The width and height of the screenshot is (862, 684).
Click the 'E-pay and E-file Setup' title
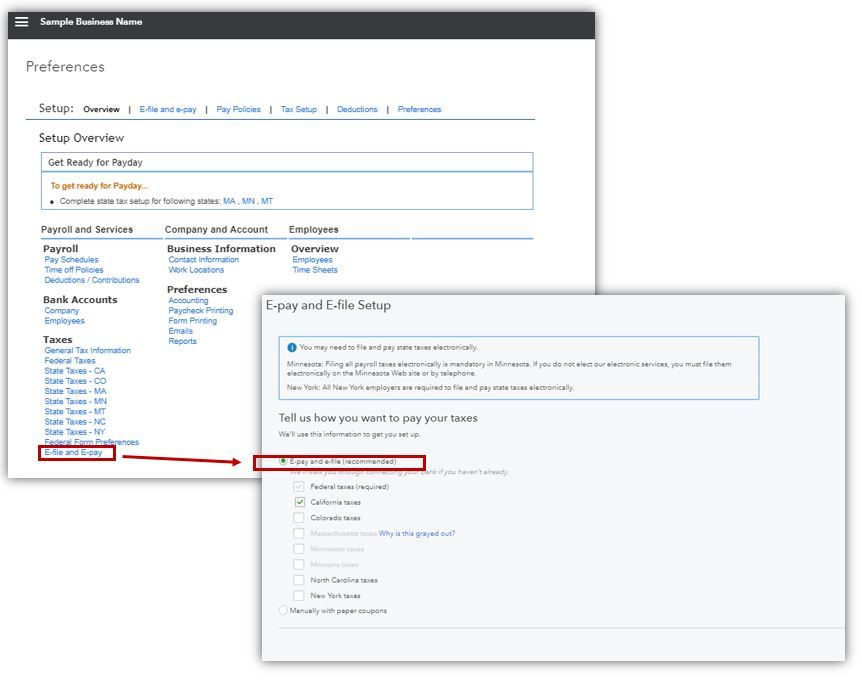[328, 305]
